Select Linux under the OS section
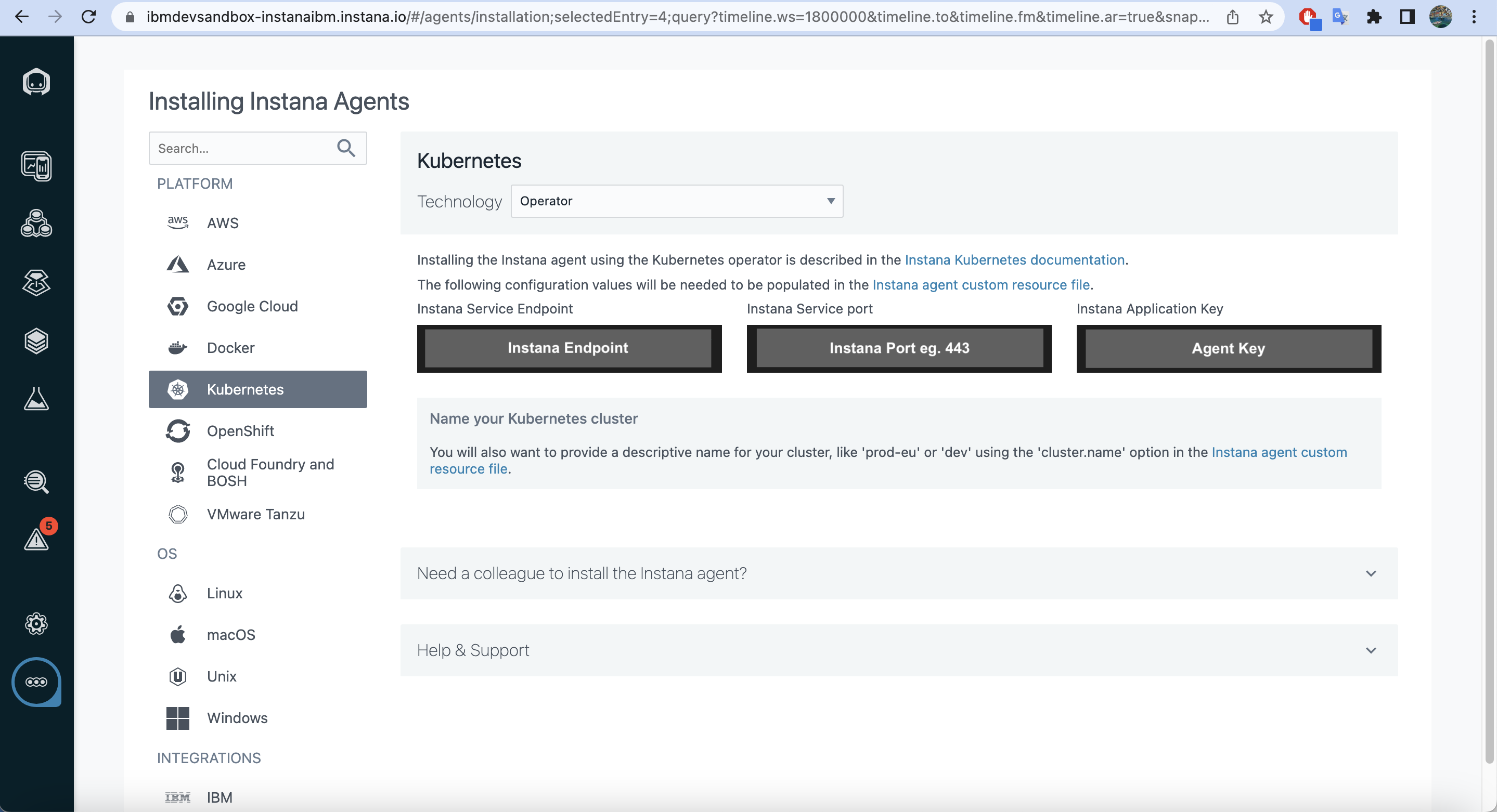 [224, 593]
